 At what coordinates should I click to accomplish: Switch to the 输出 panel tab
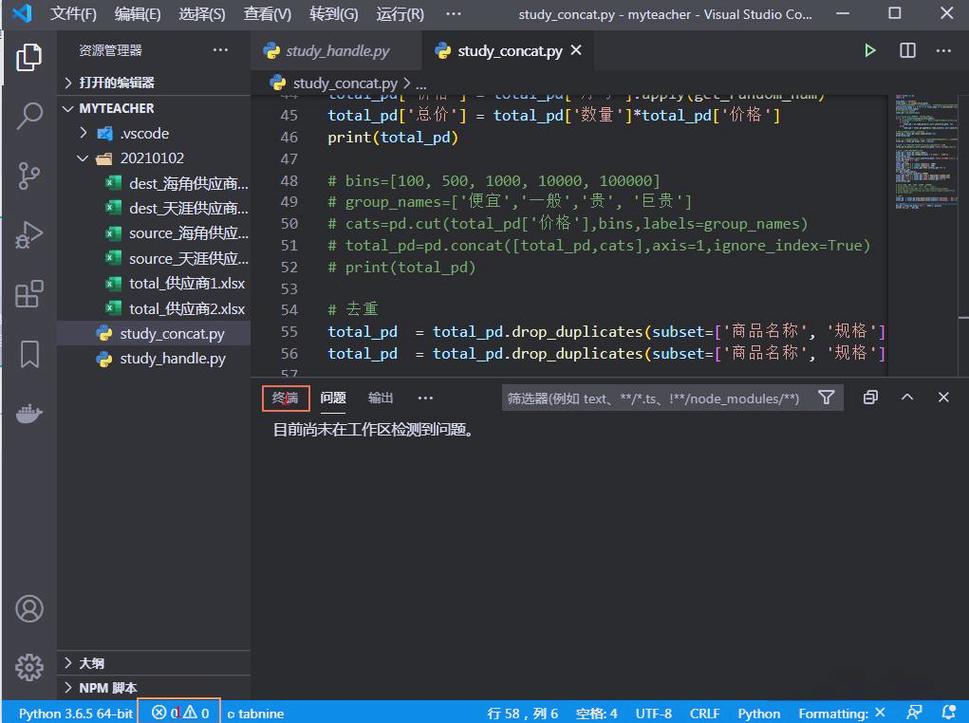[380, 397]
